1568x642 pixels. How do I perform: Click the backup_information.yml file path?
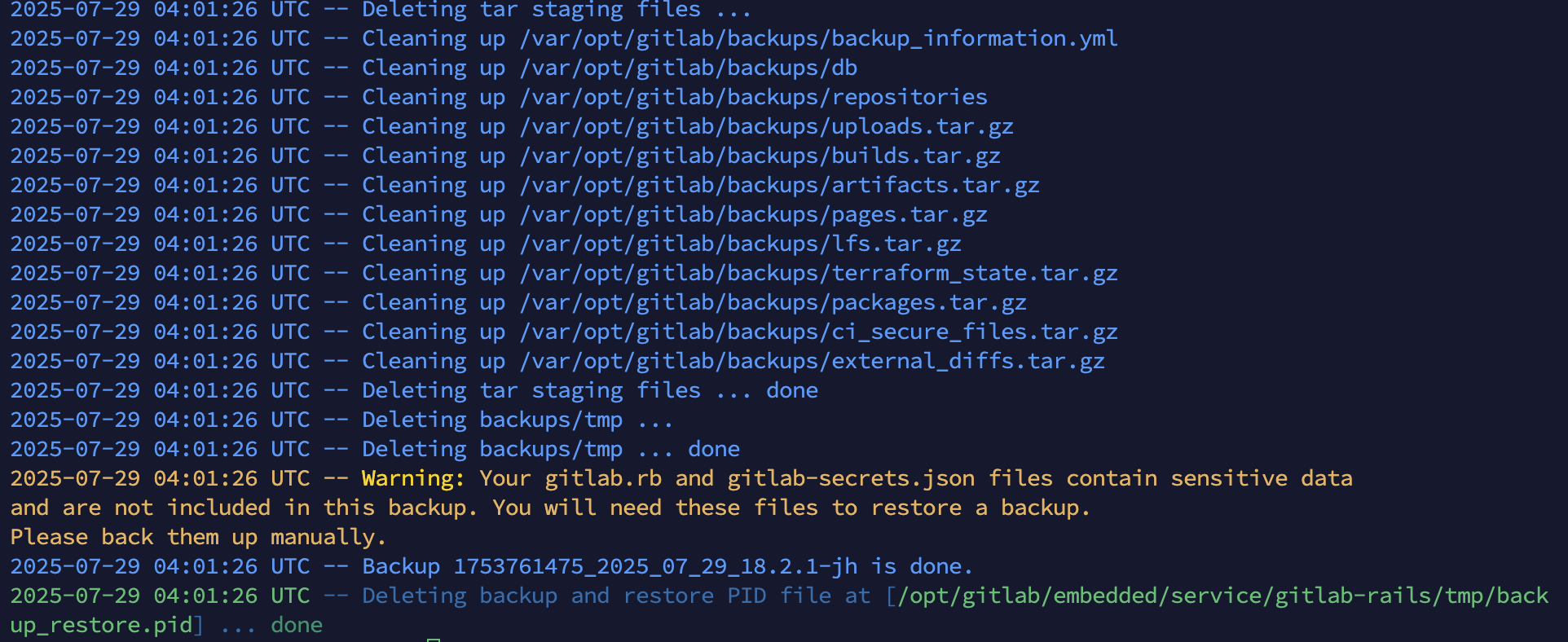pos(818,38)
